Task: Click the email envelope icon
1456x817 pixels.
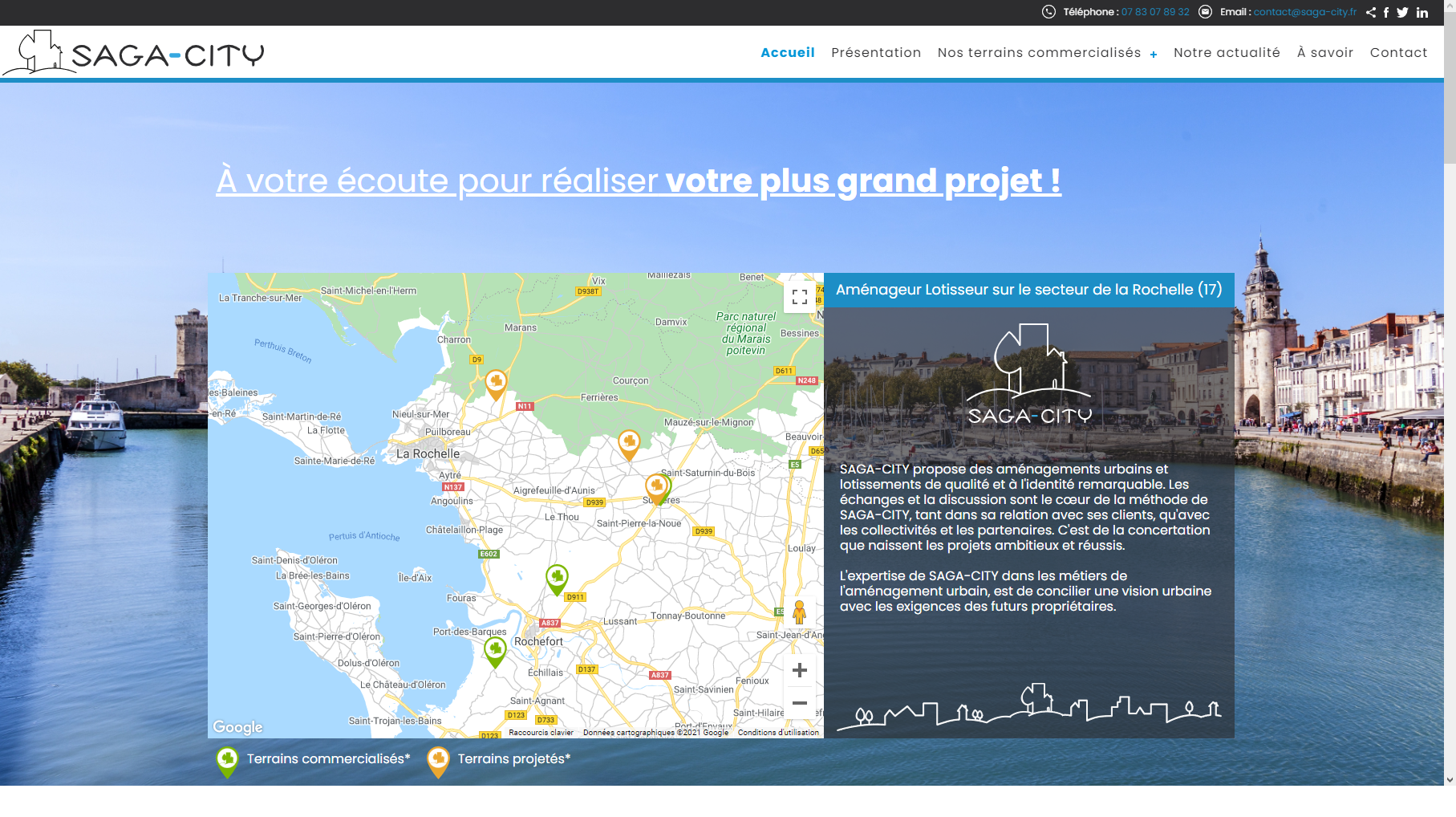Action: [1206, 12]
